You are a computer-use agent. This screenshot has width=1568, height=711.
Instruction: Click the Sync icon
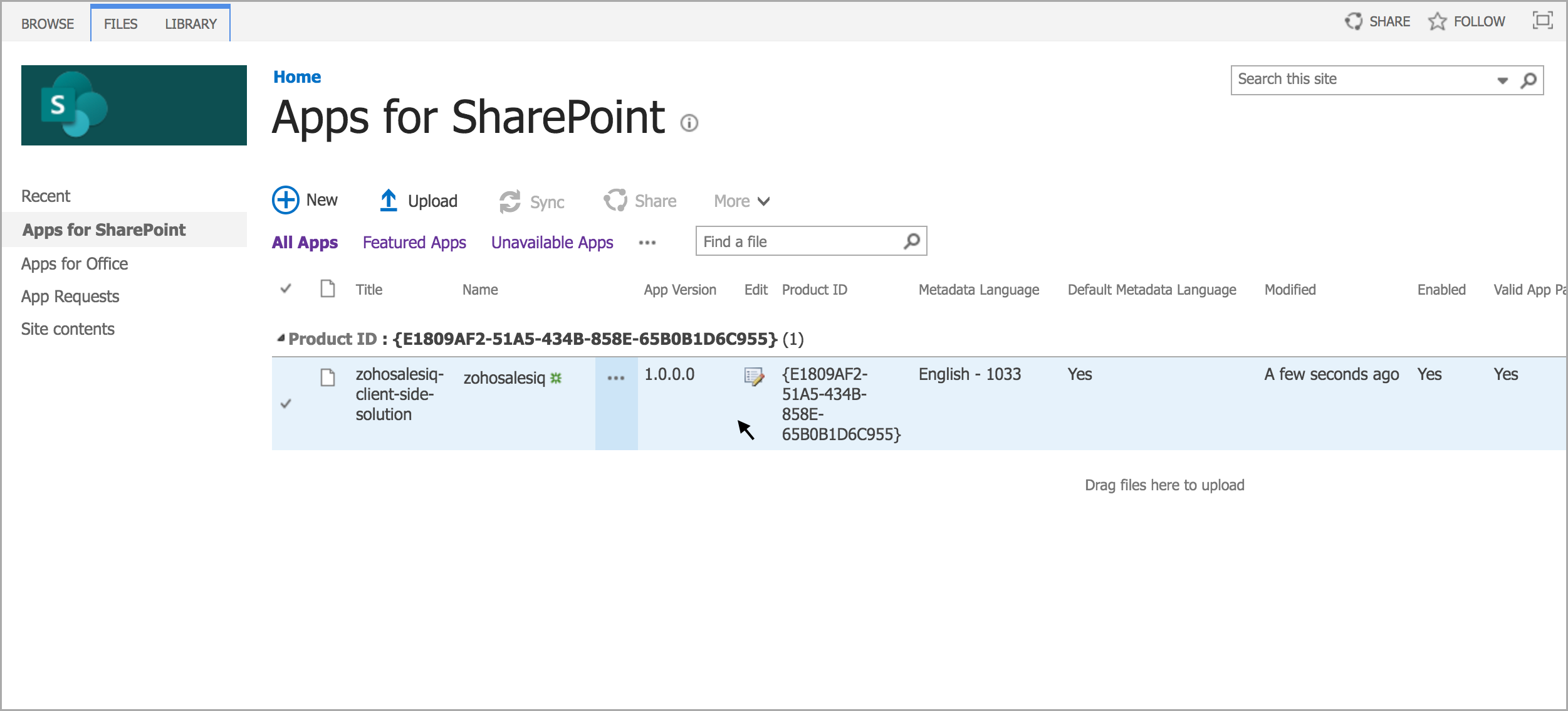pyautogui.click(x=510, y=202)
